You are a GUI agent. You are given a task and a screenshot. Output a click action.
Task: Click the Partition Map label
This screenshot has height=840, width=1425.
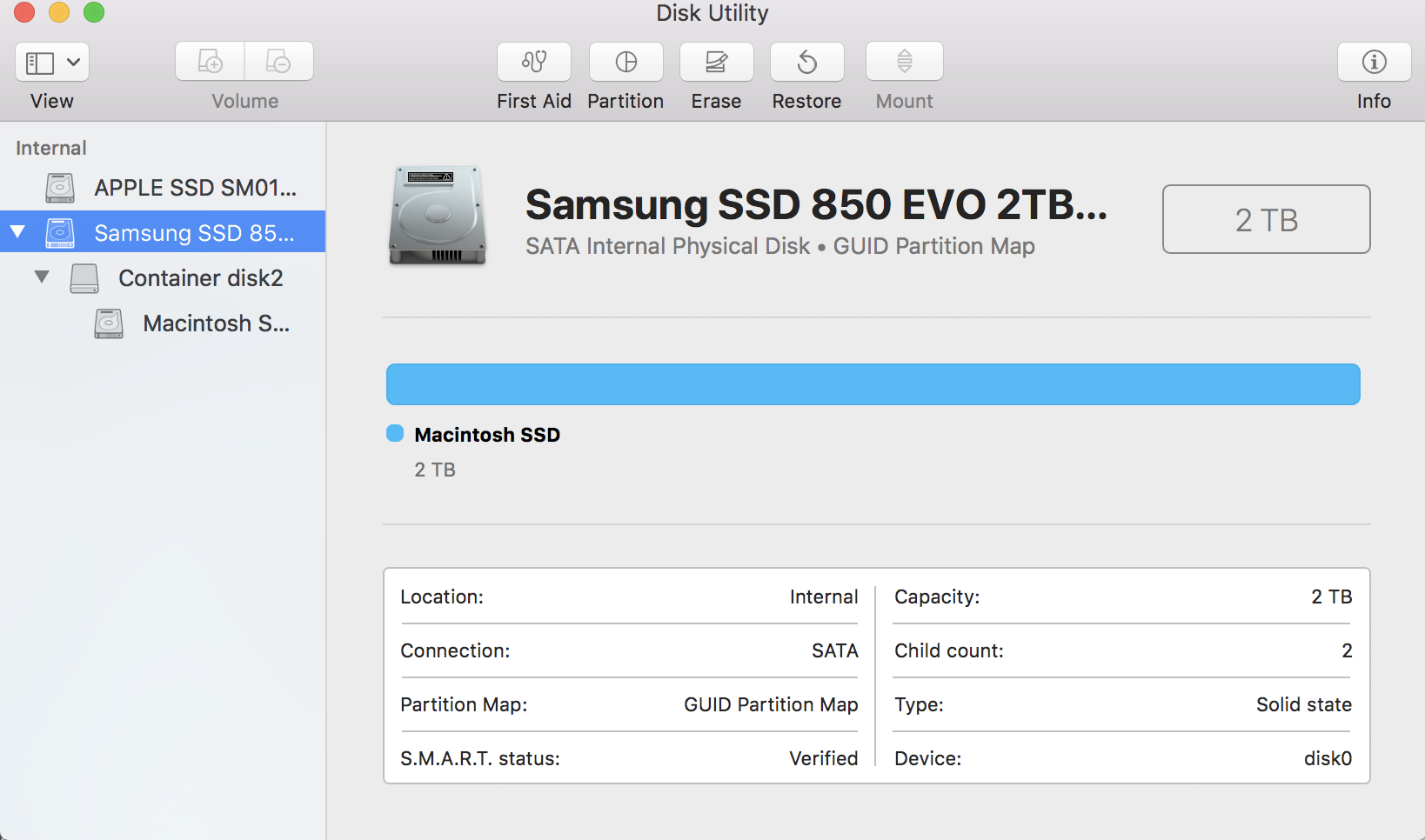(464, 704)
